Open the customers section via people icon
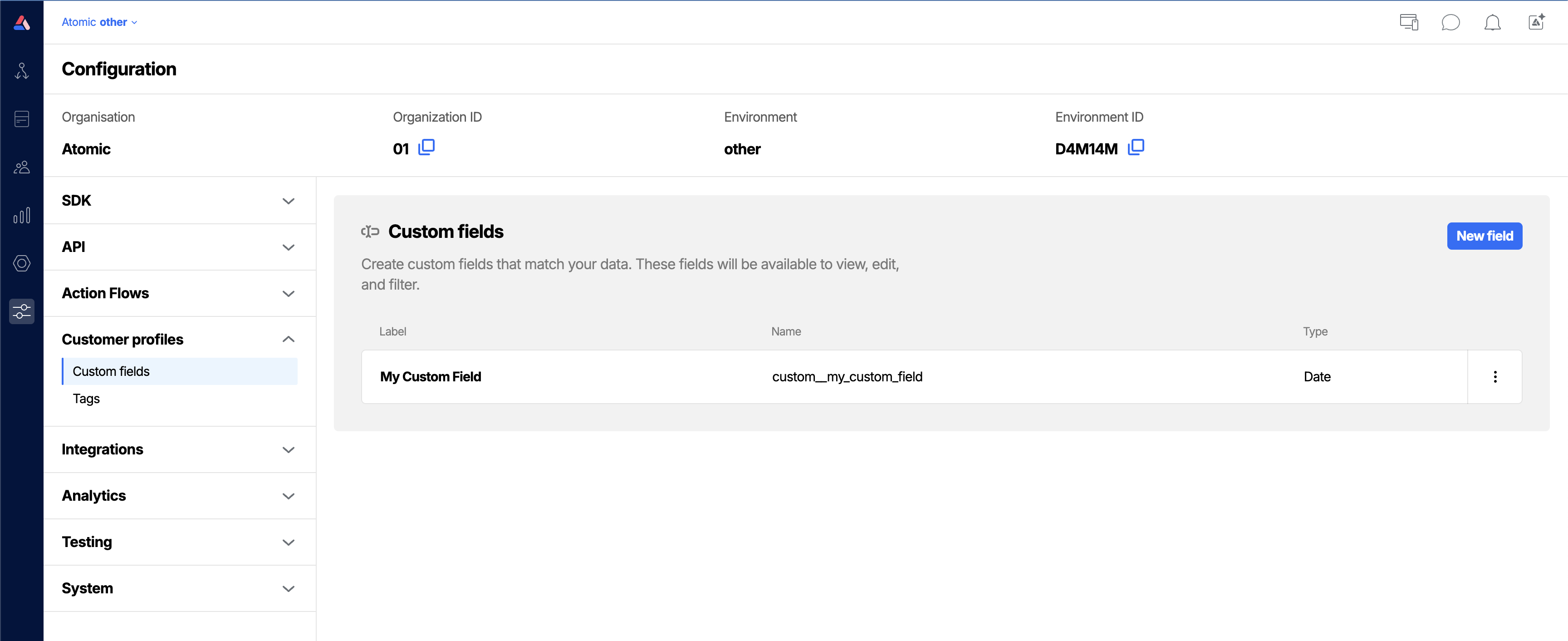The height and width of the screenshot is (641, 1568). (x=22, y=167)
